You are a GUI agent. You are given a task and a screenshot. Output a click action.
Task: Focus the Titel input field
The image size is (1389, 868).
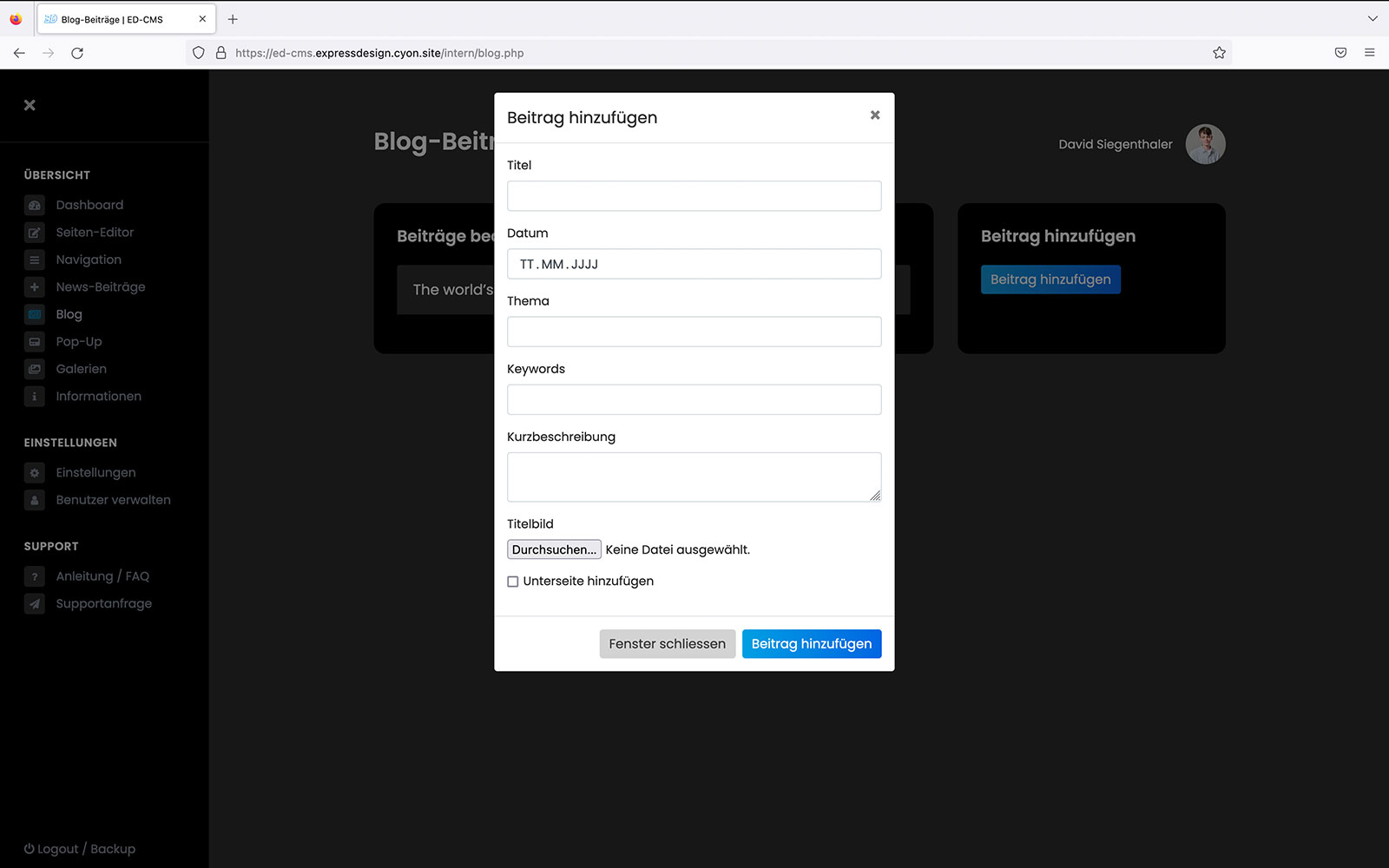[x=694, y=196]
